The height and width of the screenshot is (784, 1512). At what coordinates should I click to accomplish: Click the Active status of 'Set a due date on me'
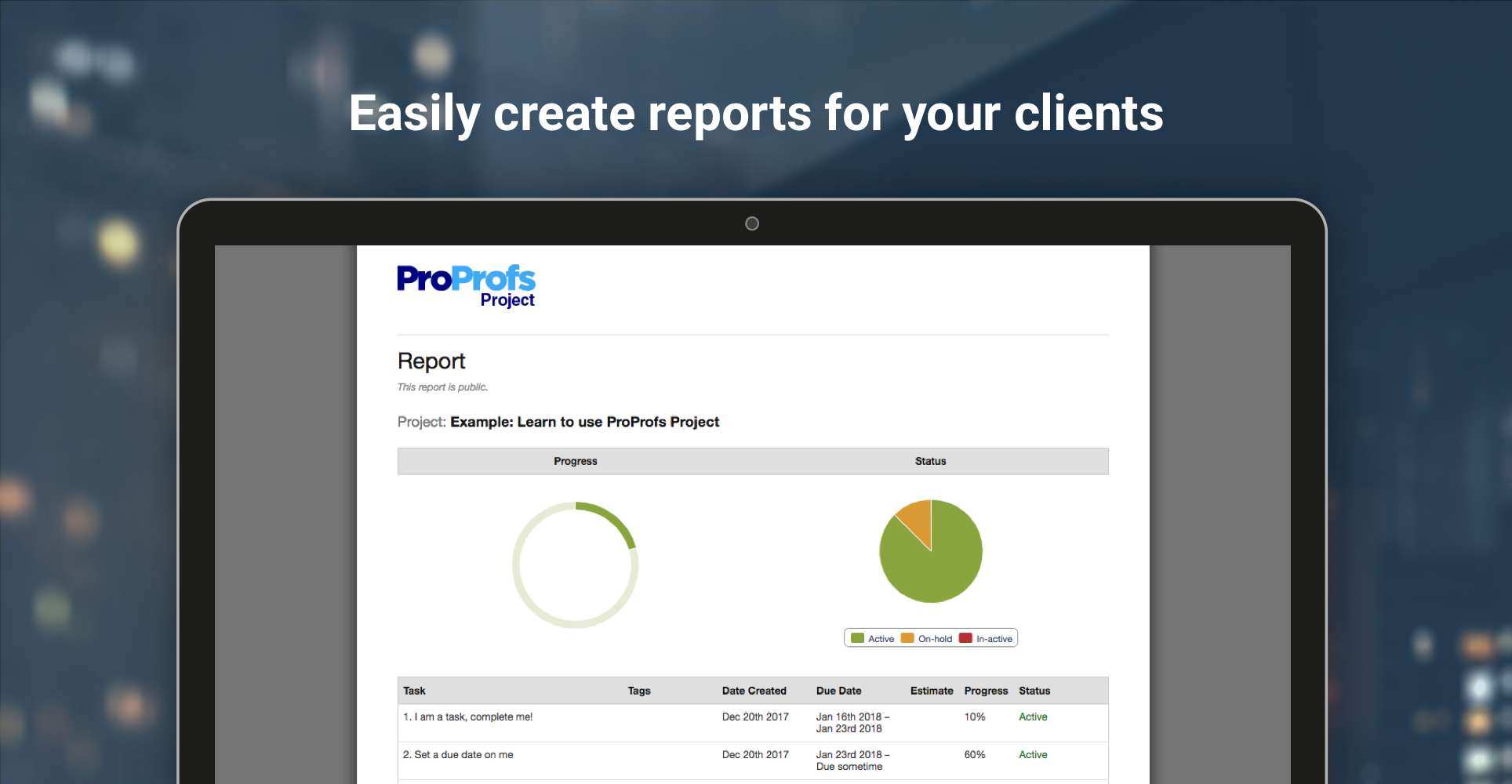point(1033,754)
